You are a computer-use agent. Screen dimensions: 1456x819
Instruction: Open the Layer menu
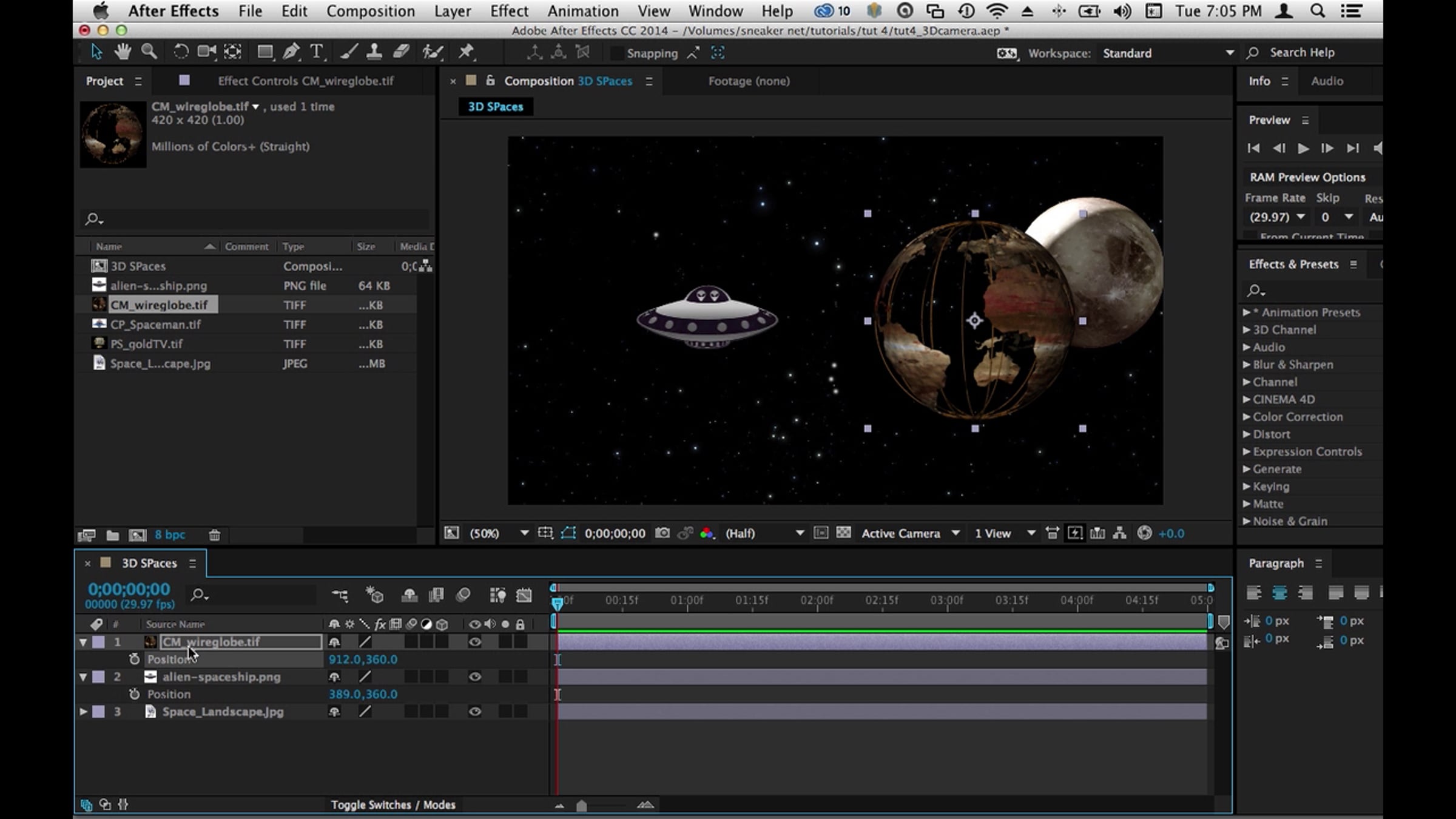(453, 11)
